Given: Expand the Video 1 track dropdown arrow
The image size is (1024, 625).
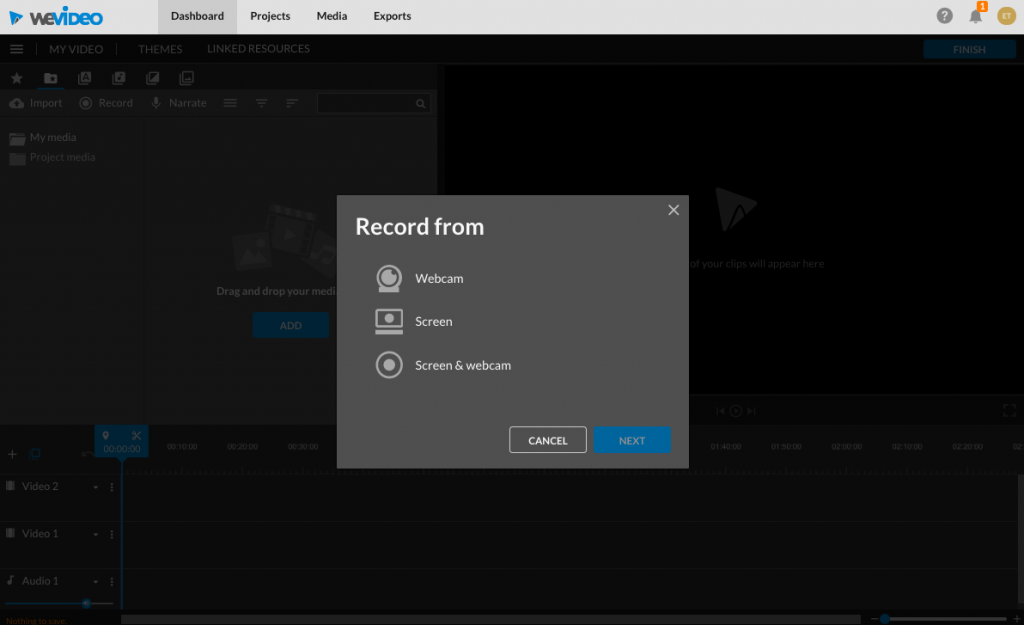Looking at the screenshot, I should click(x=96, y=534).
